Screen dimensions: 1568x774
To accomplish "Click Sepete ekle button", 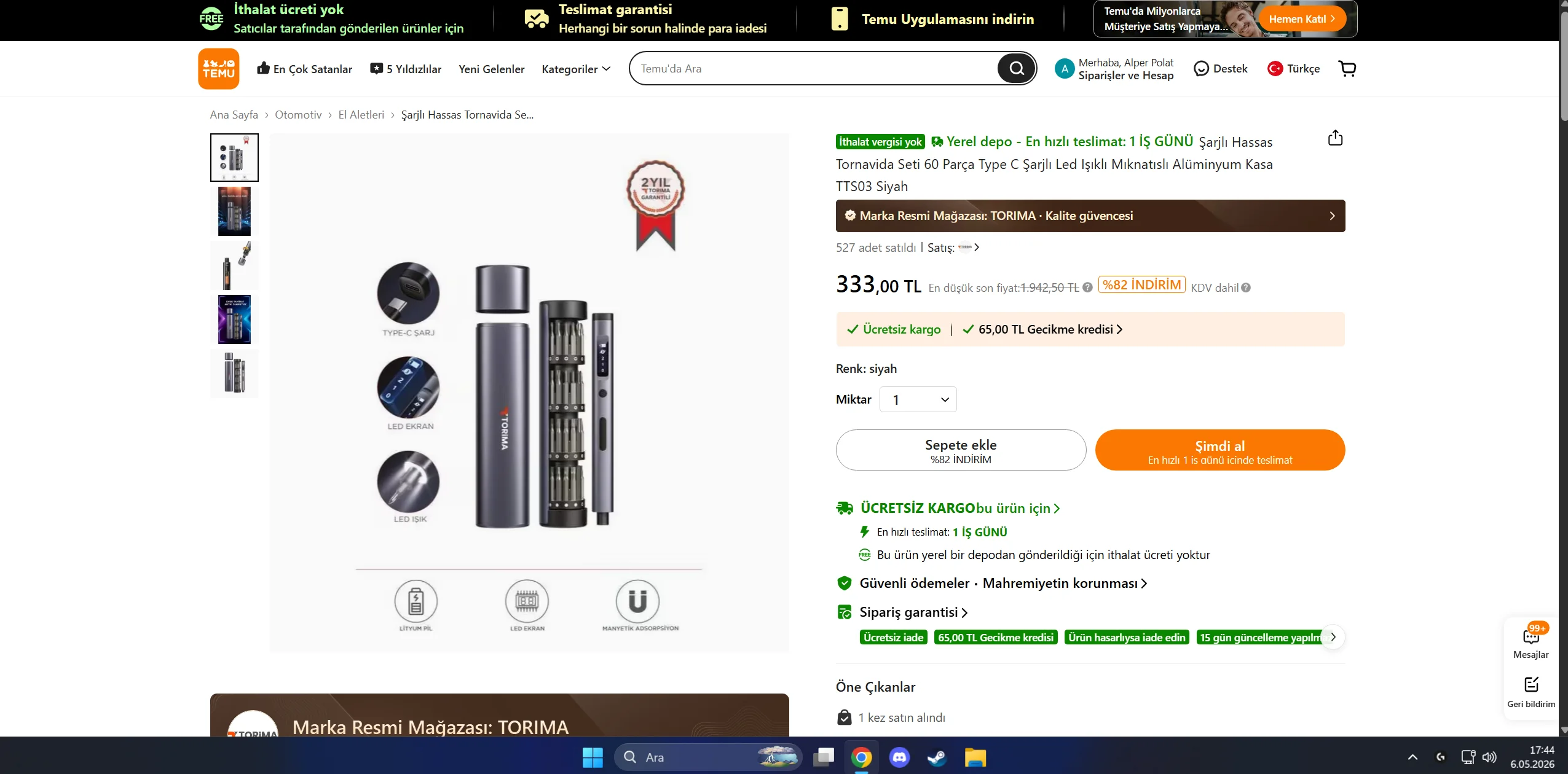I will (961, 450).
